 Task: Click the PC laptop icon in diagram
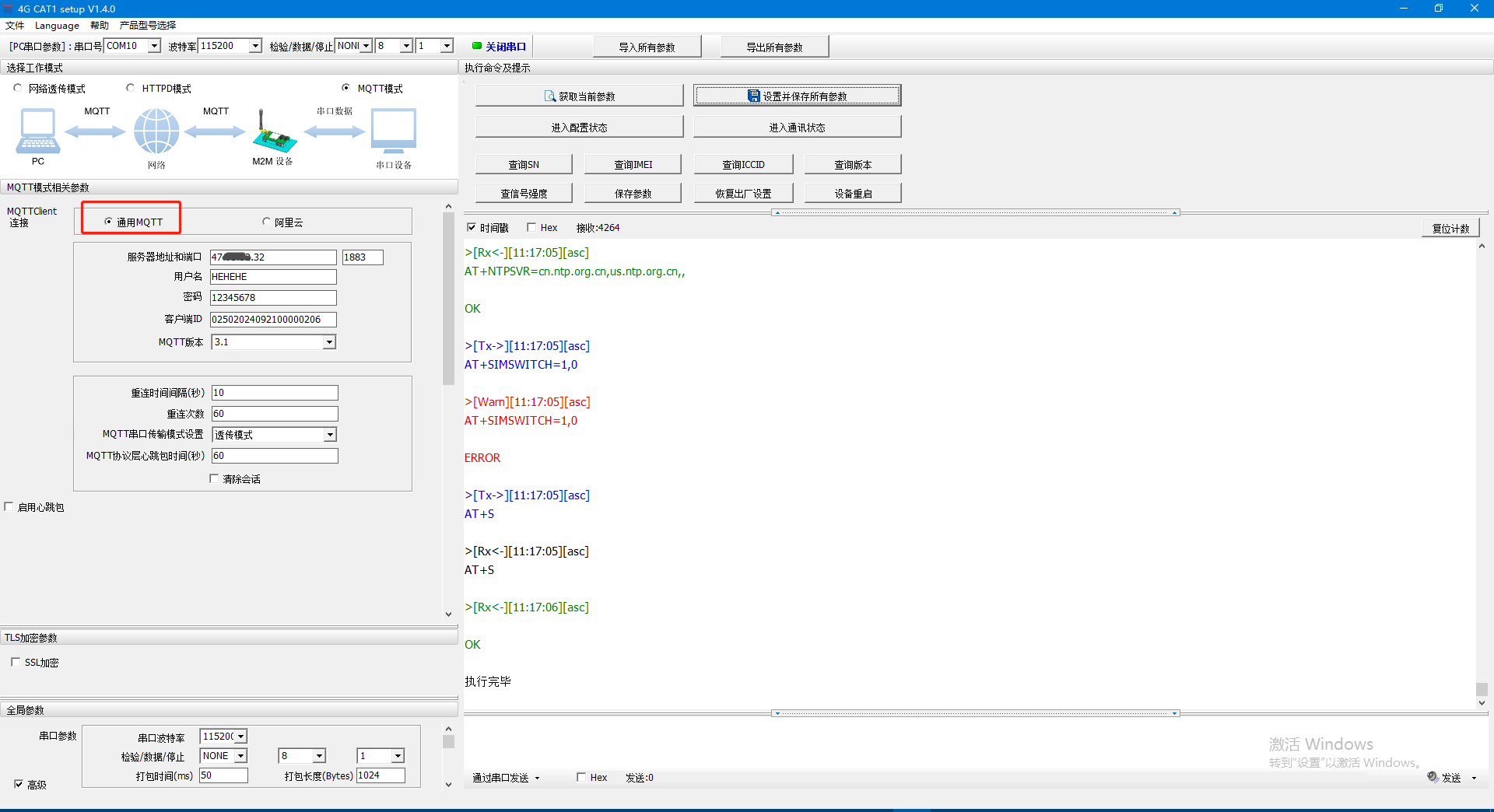[x=37, y=131]
